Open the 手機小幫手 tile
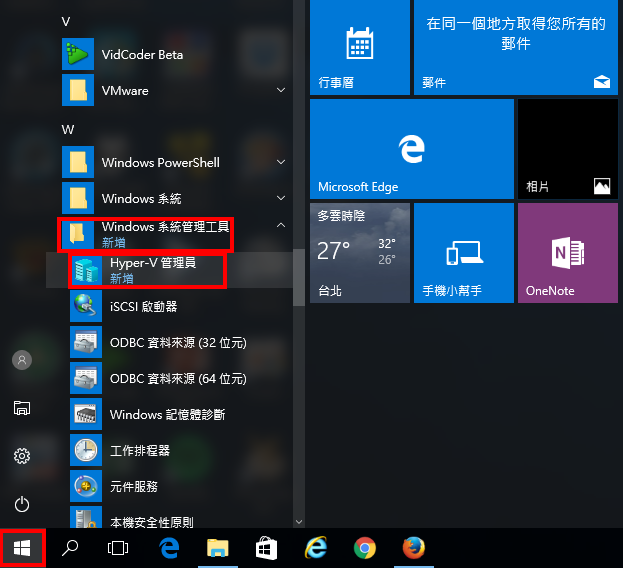The width and height of the screenshot is (623, 568). [464, 253]
